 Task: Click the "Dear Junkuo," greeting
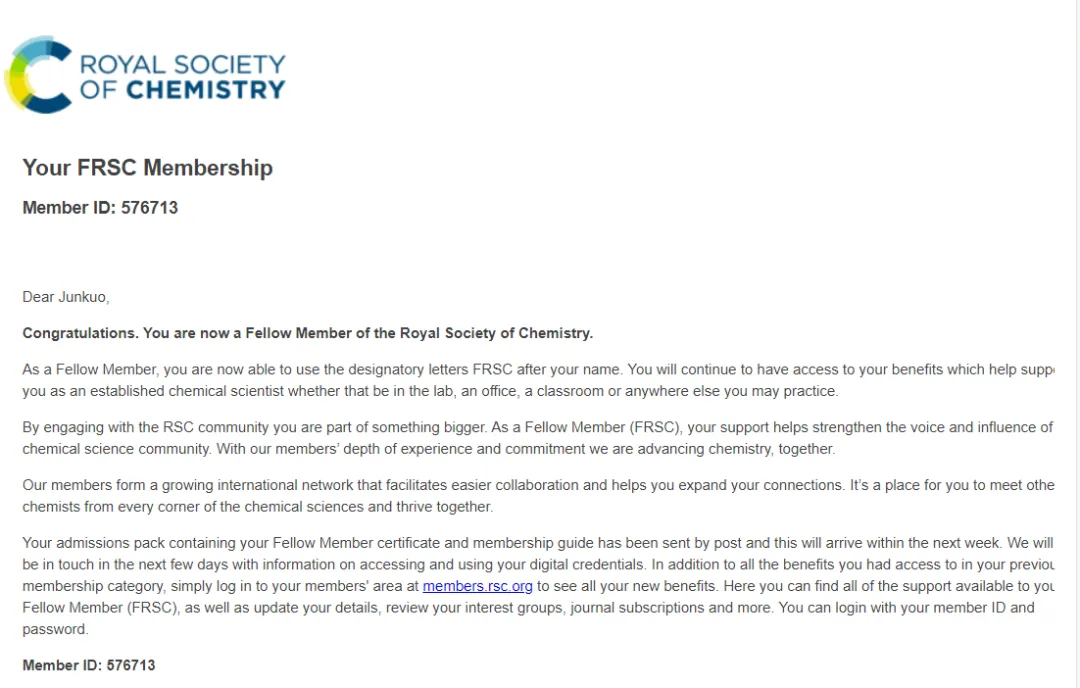coord(66,297)
